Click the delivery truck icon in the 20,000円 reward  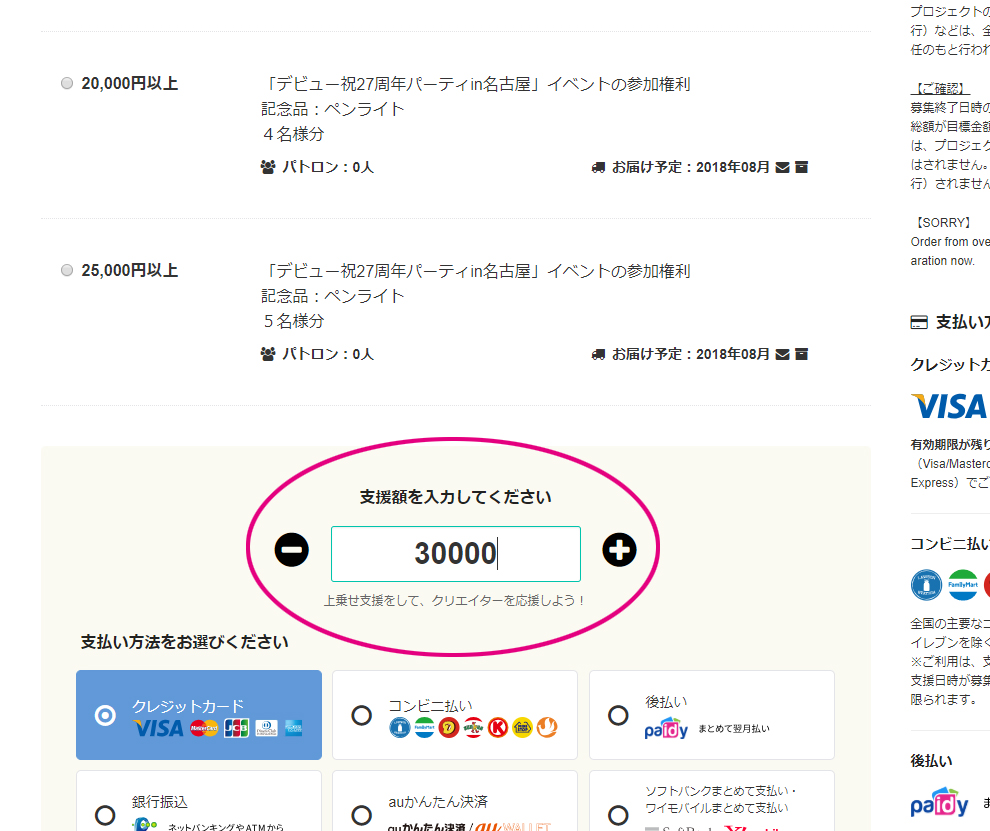pos(598,167)
